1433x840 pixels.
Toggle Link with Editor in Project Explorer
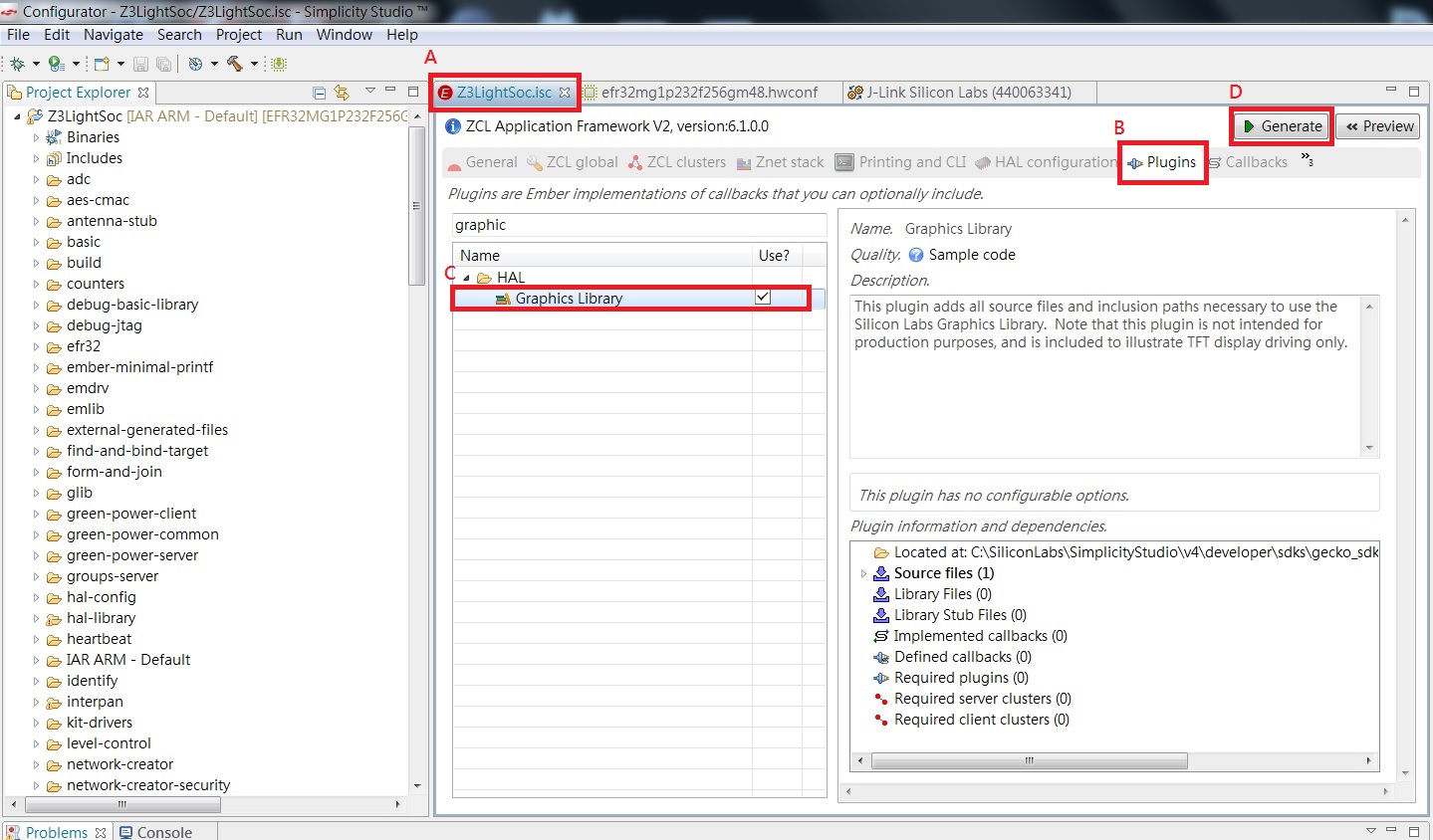pos(342,93)
